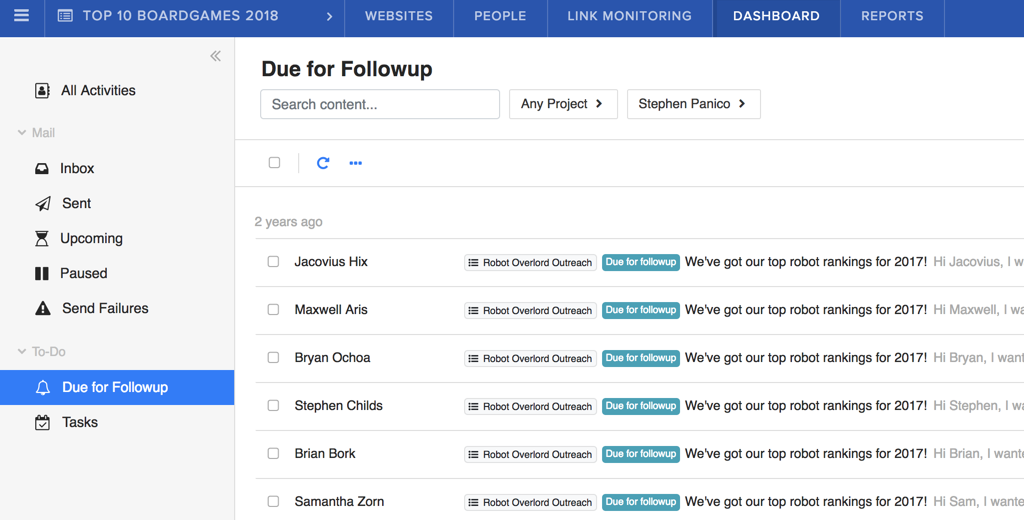Toggle the select-all checkbox in toolbar
Viewport: 1024px width, 520px height.
pyautogui.click(x=274, y=163)
